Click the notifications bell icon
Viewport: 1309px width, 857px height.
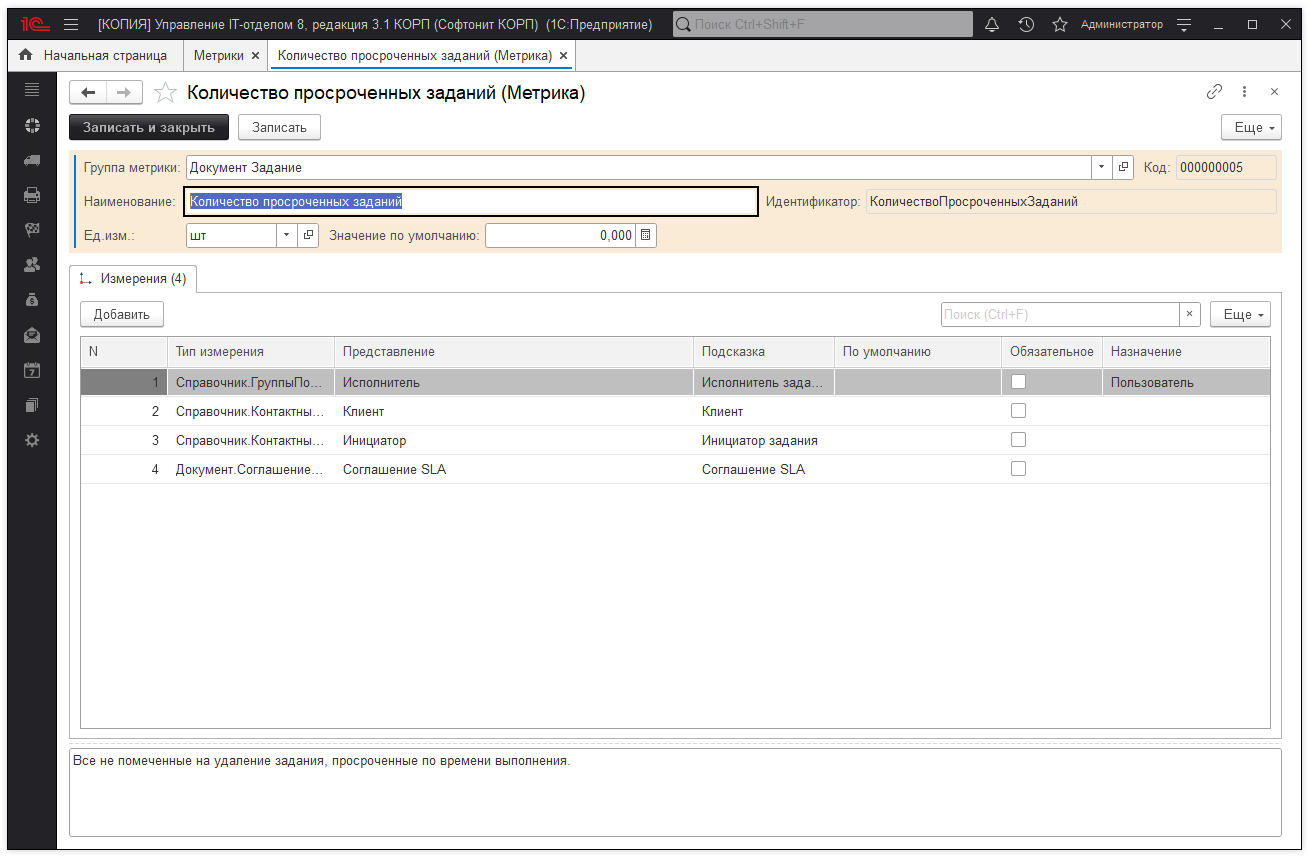(992, 24)
